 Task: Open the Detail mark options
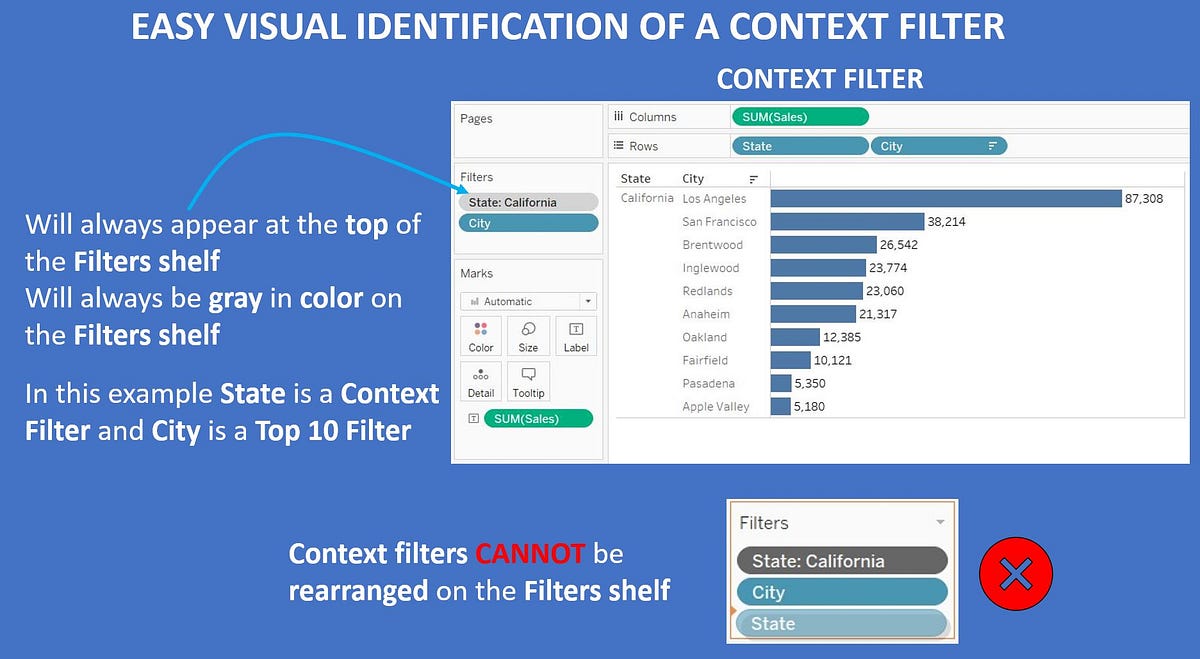click(481, 381)
